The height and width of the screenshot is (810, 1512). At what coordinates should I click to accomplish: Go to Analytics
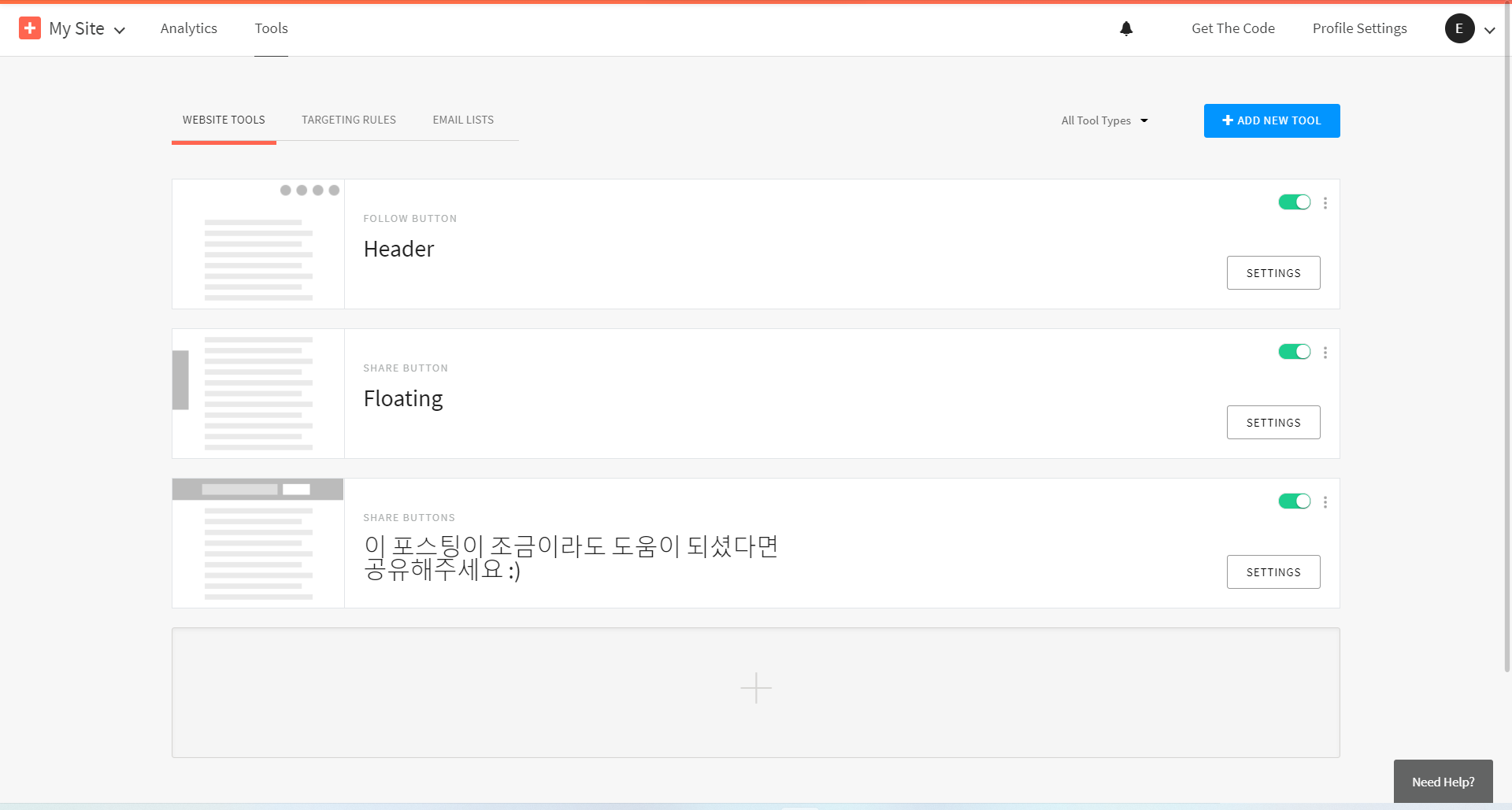coord(189,28)
